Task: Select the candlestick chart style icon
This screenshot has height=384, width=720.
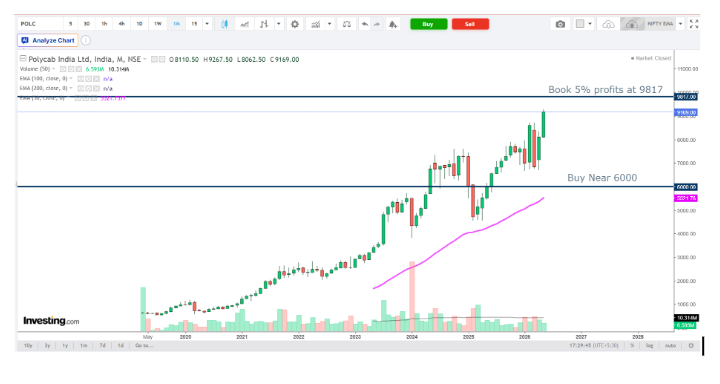Action: [225, 24]
